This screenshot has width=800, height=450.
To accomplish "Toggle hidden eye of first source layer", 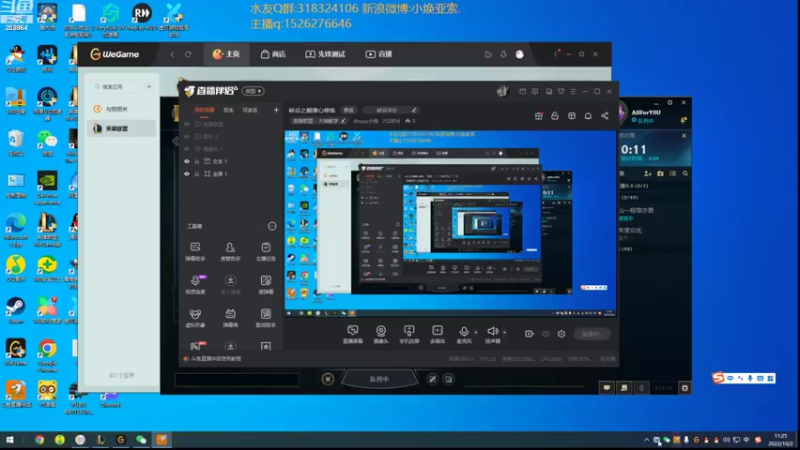I will (x=187, y=124).
